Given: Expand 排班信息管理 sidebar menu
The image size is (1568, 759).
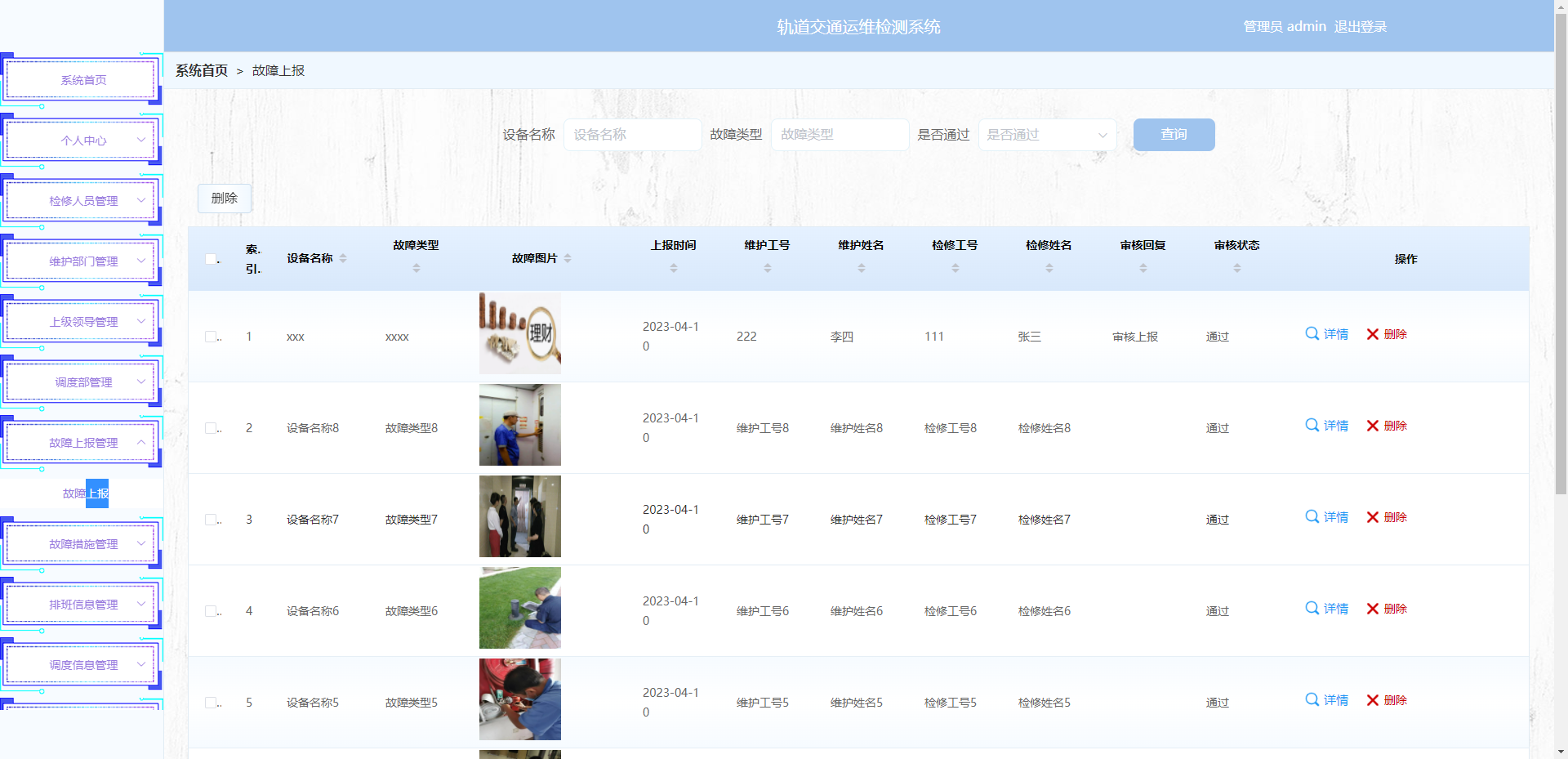Looking at the screenshot, I should 82,605.
